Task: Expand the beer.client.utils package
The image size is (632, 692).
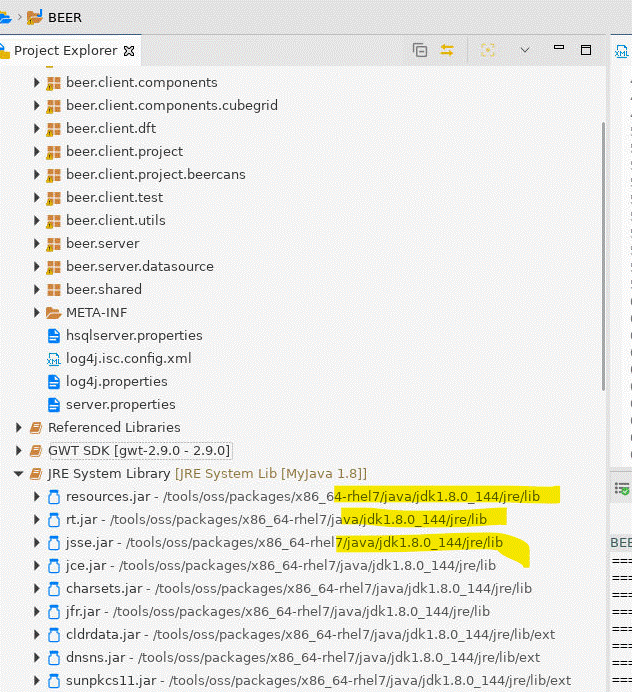Action: [37, 220]
